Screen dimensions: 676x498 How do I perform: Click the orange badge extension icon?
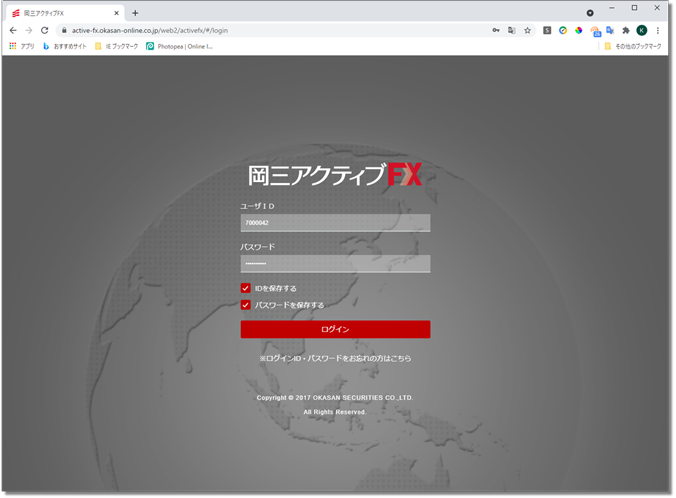pyautogui.click(x=595, y=31)
